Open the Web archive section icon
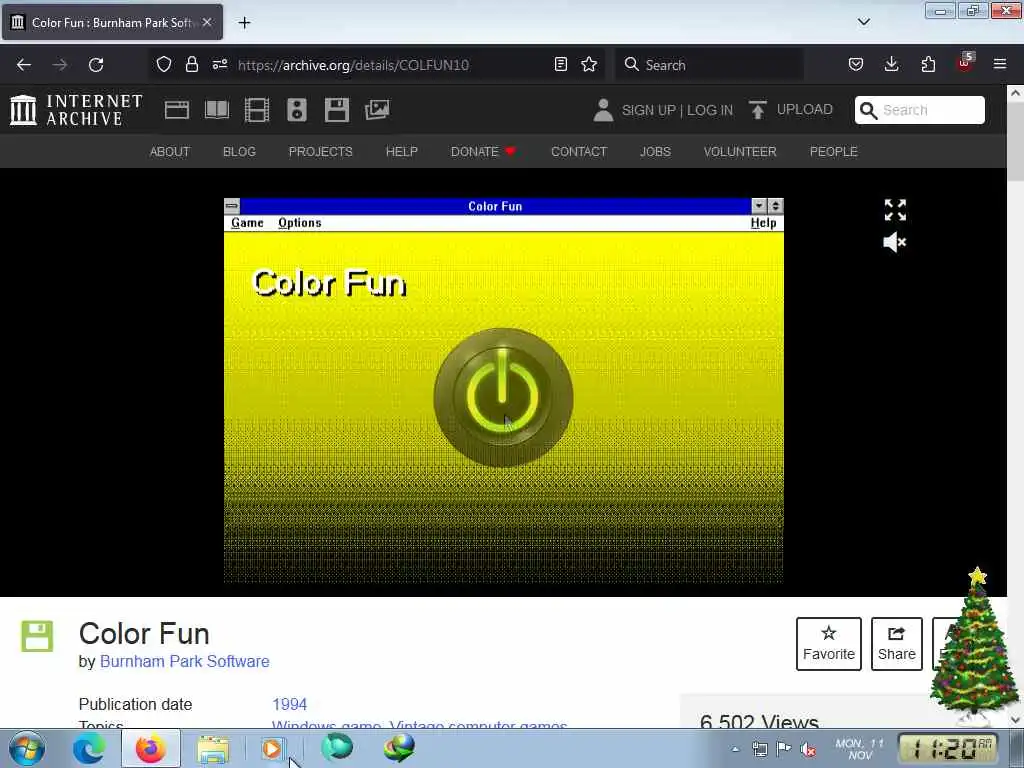This screenshot has height=768, width=1024. coord(176,110)
